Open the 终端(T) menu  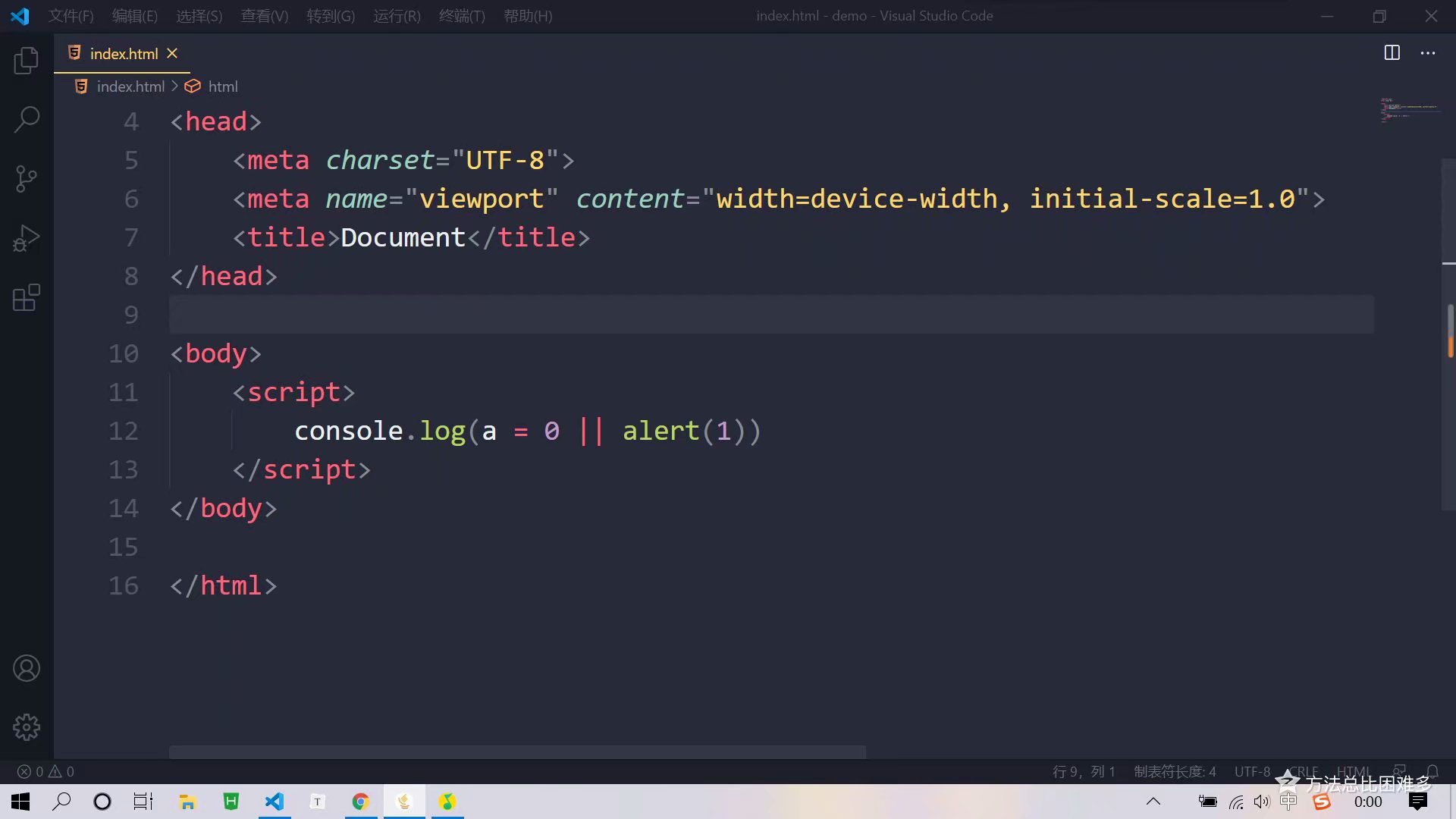tap(462, 16)
